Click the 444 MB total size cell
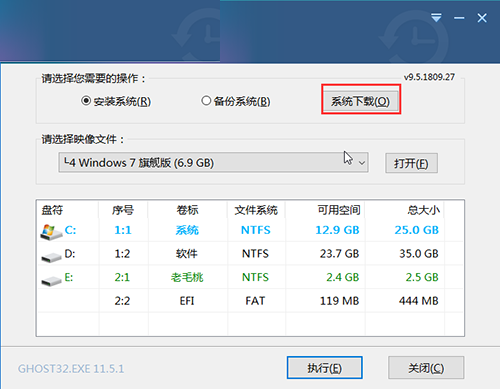This screenshot has width=500, height=389. coord(419,301)
